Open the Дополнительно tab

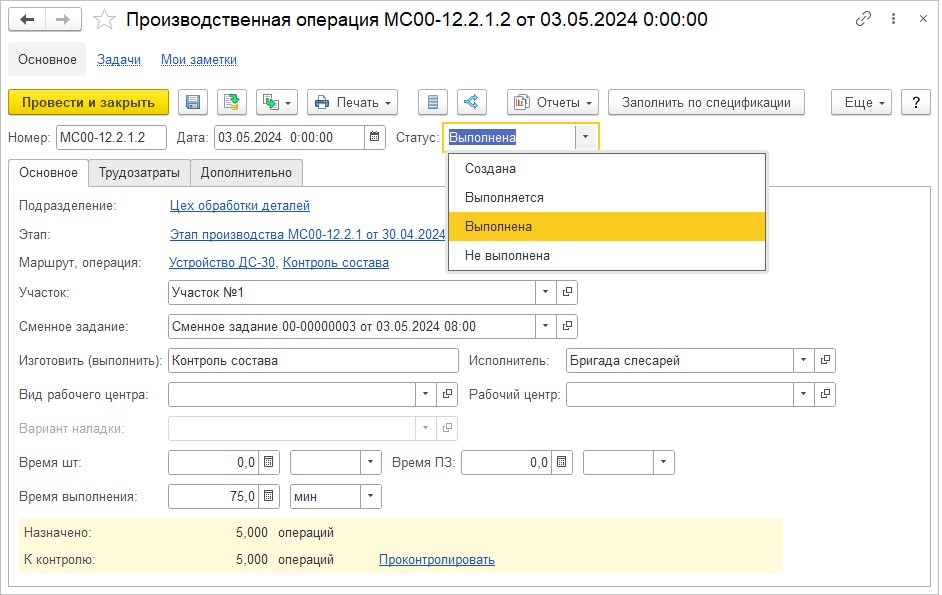pos(246,172)
